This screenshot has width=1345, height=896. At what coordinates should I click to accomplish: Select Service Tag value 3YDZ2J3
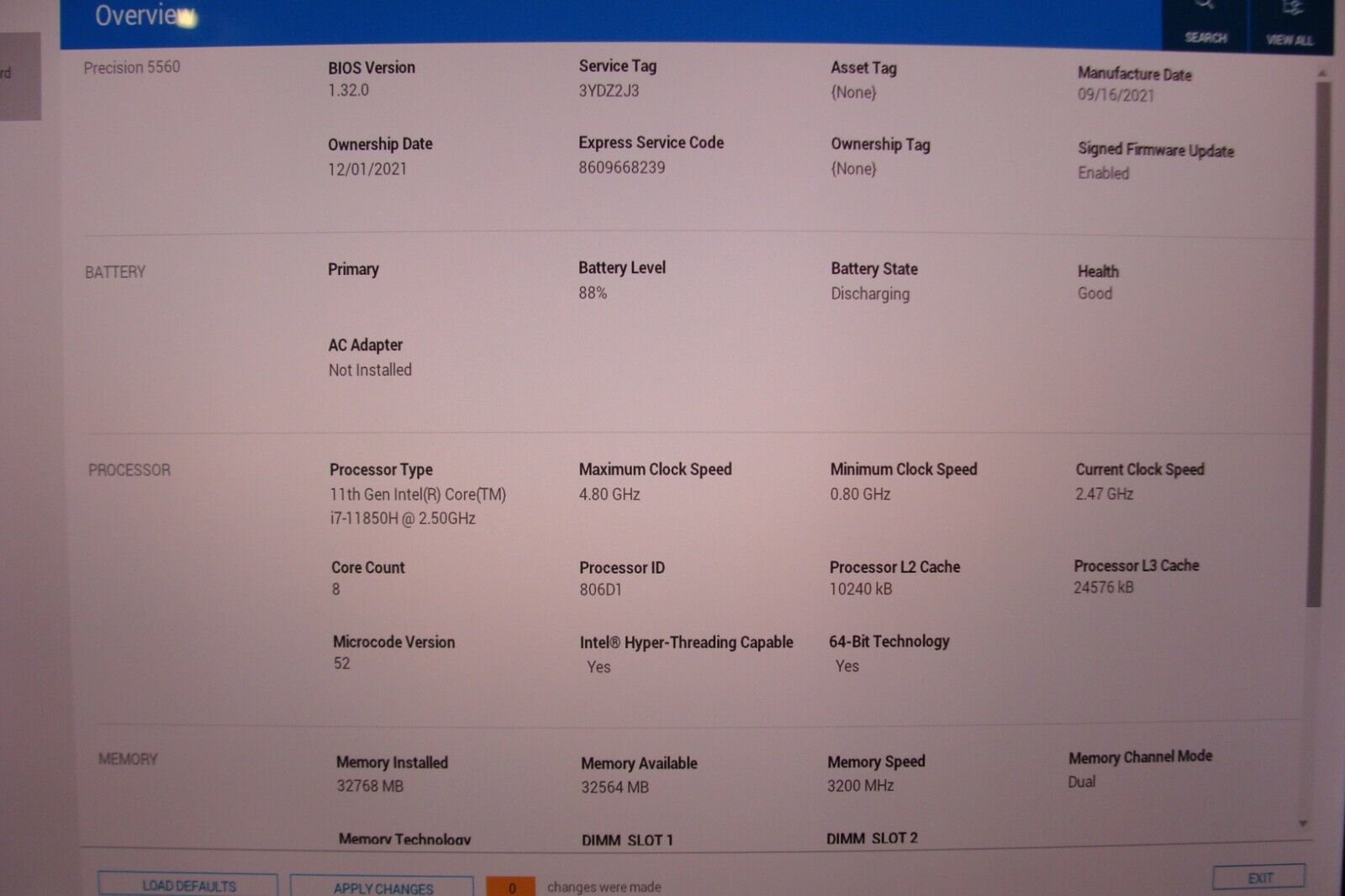[609, 90]
